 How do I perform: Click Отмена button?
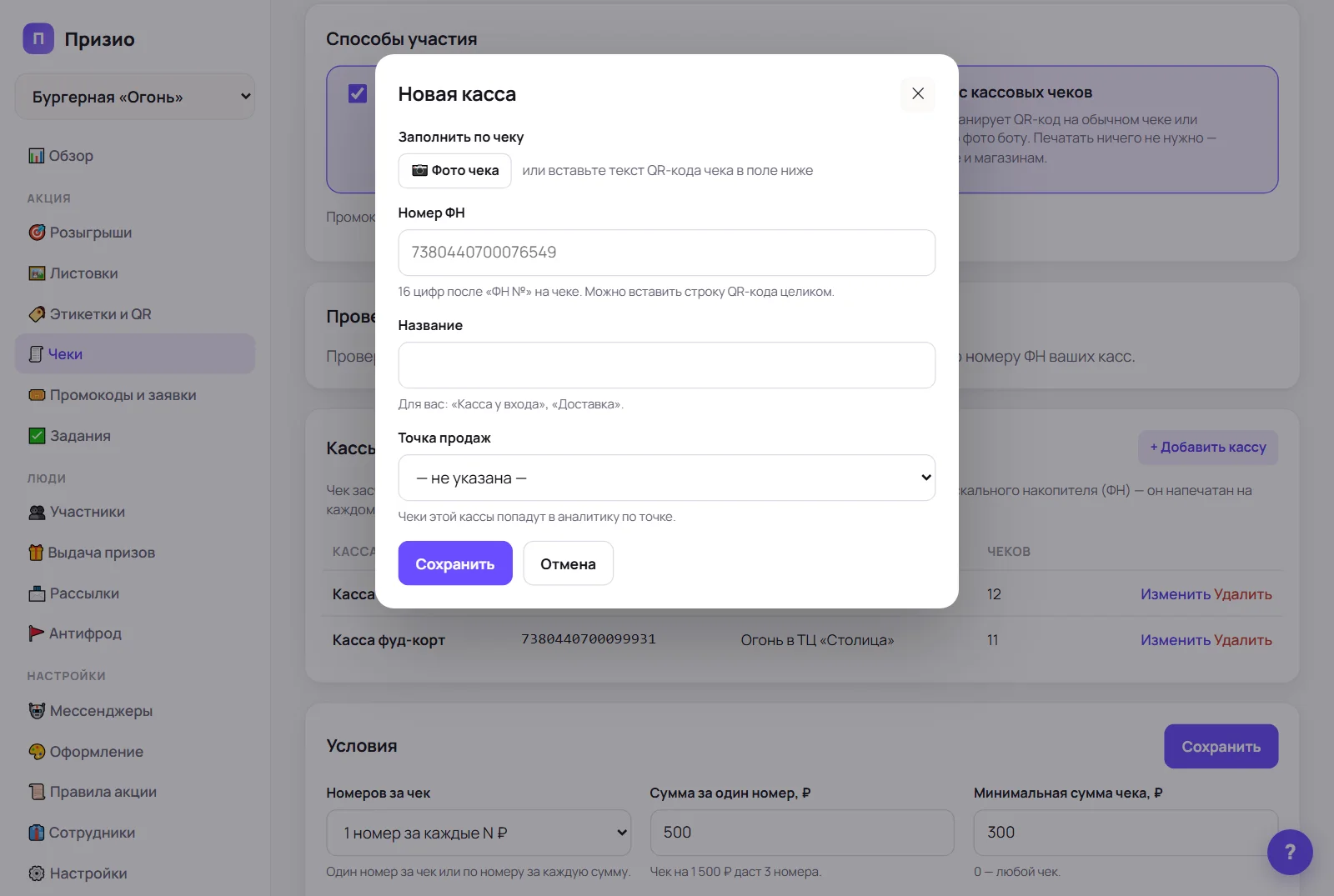(569, 563)
